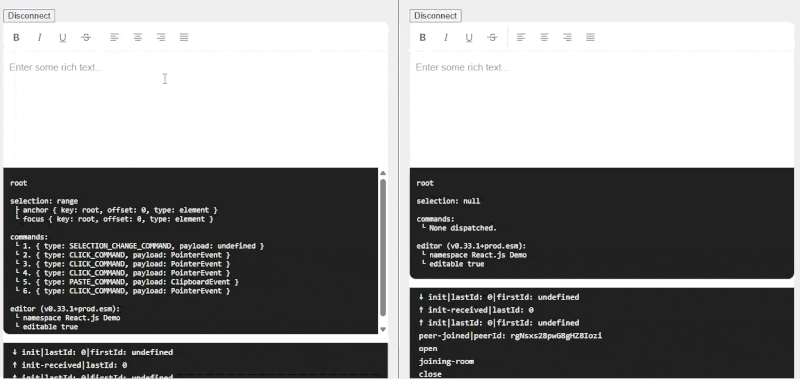
Task: Center align text in right editor
Action: pyautogui.click(x=544, y=37)
